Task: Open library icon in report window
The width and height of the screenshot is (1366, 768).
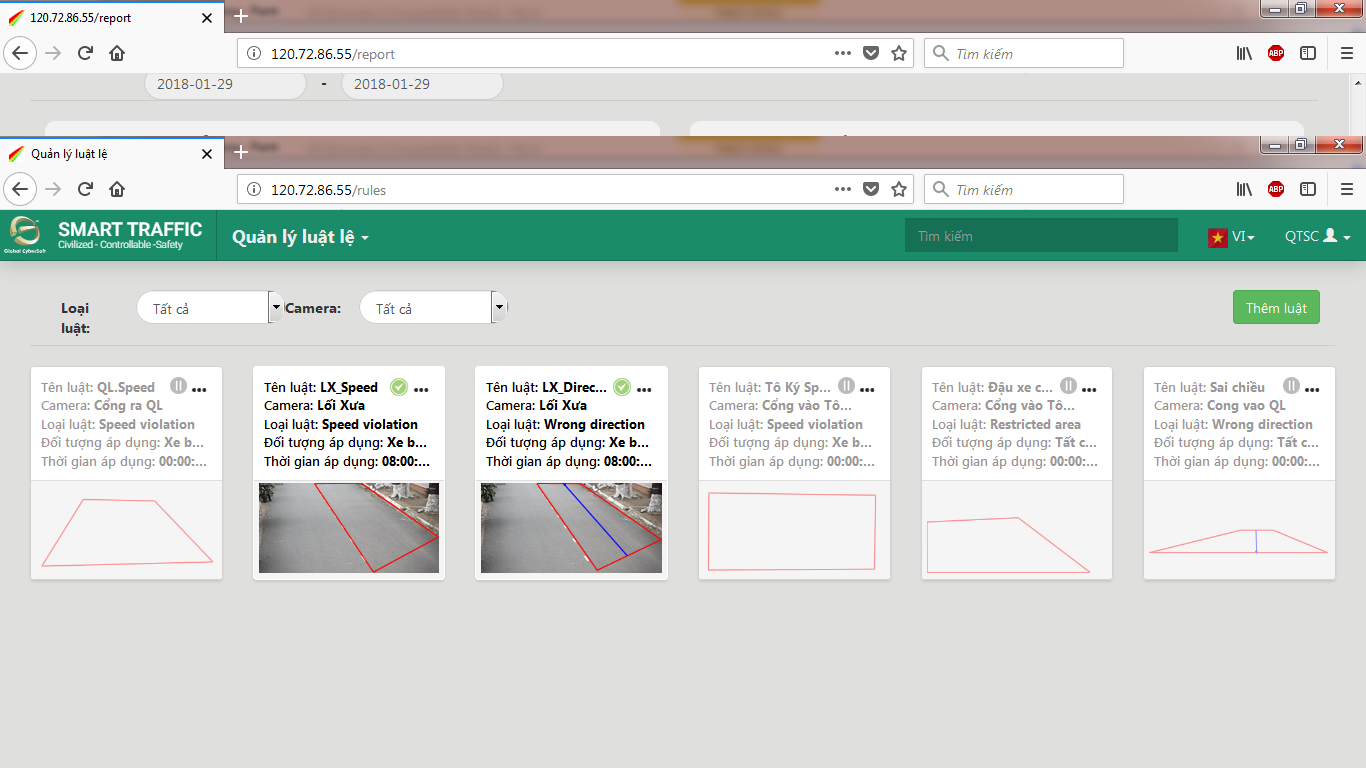Action: (1244, 53)
